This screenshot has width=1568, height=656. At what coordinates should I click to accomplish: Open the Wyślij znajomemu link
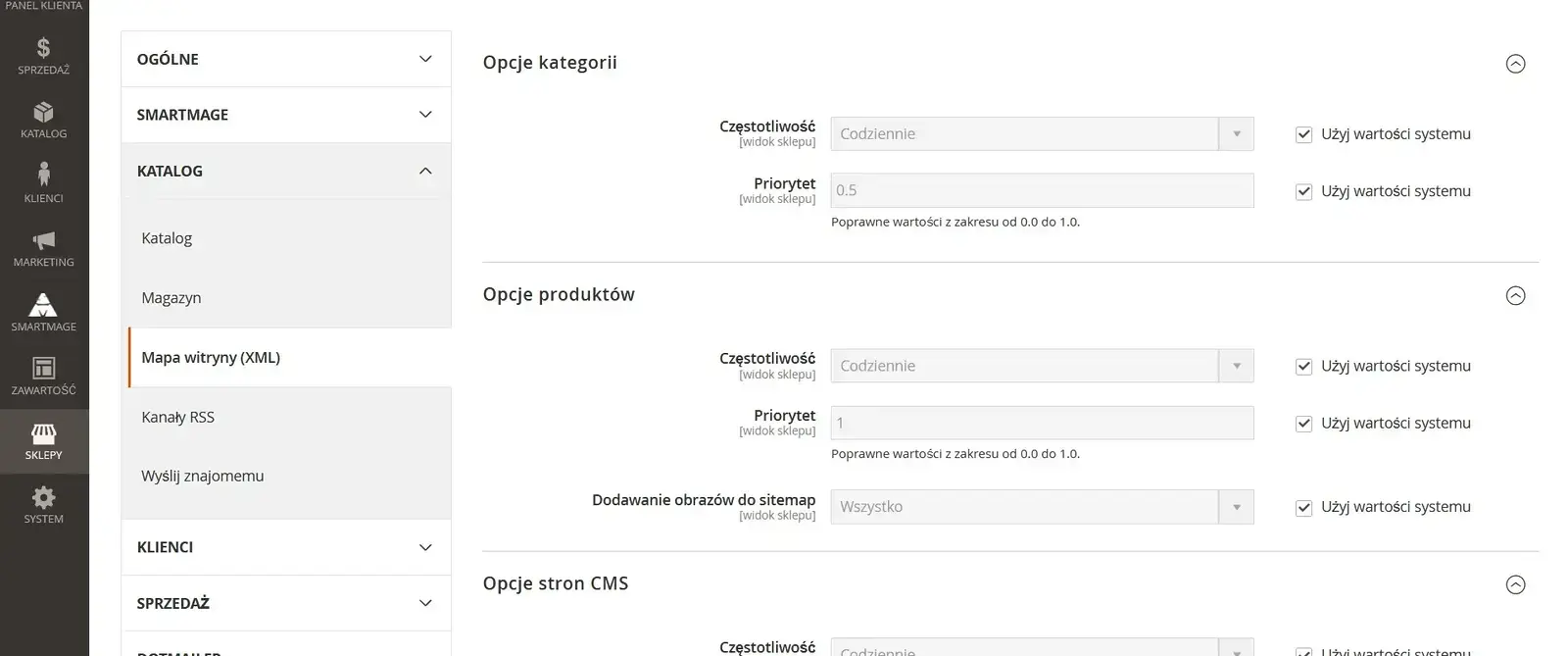coord(202,477)
